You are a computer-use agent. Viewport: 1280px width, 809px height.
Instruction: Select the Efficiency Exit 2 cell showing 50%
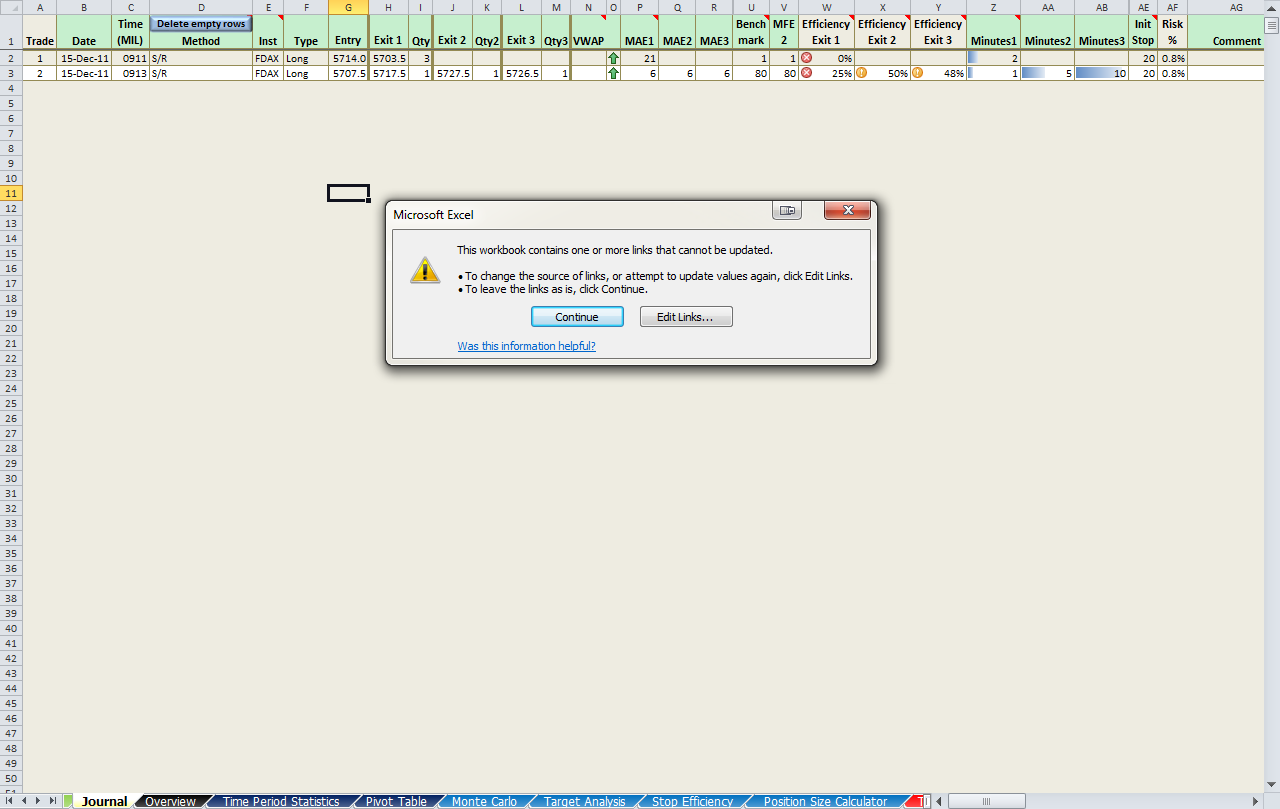[x=882, y=73]
